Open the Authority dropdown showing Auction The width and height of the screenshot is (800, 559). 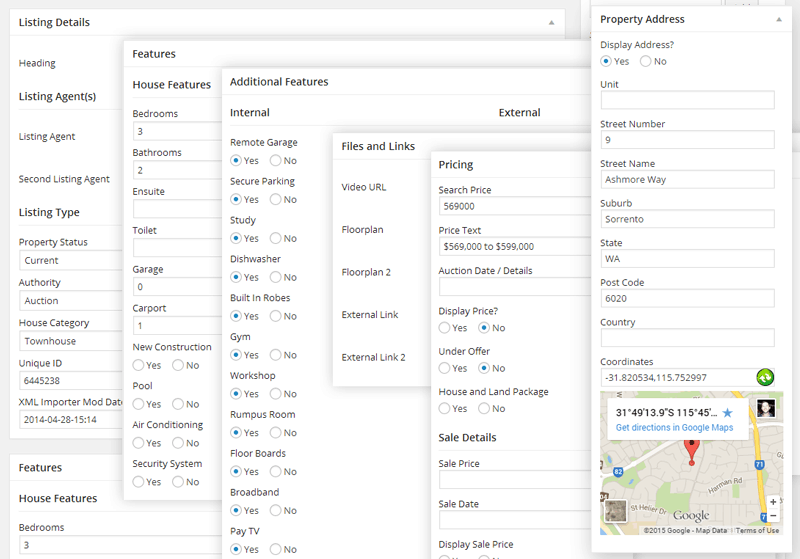[x=71, y=300]
